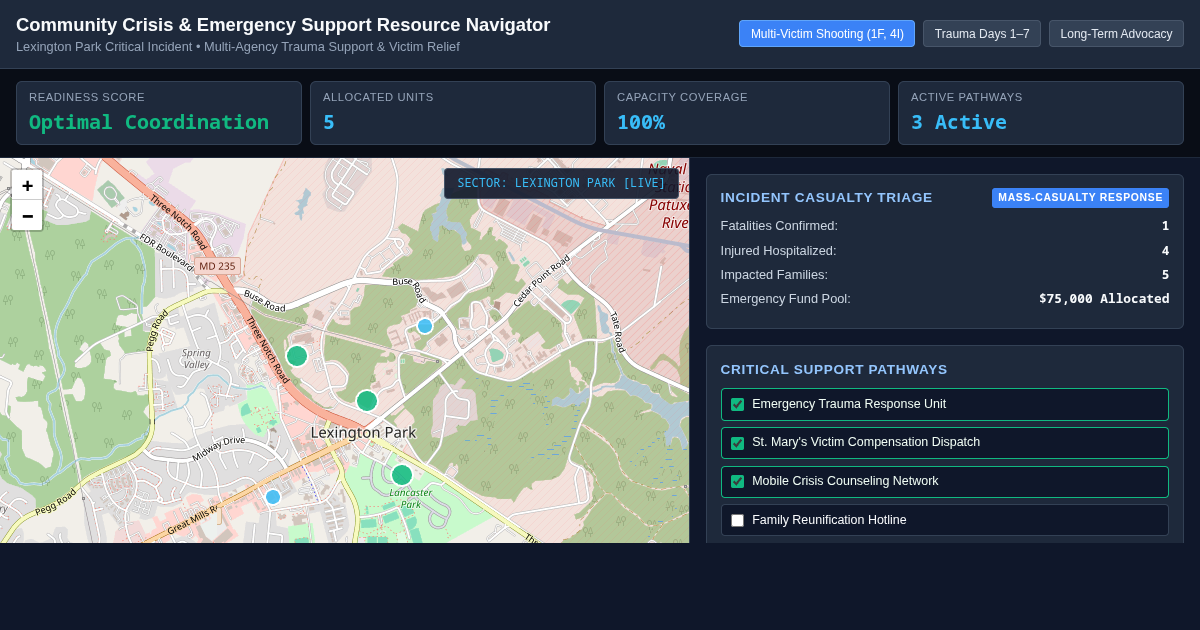The image size is (1200, 630).
Task: Click blue marker near Buse Road
Action: tap(425, 326)
